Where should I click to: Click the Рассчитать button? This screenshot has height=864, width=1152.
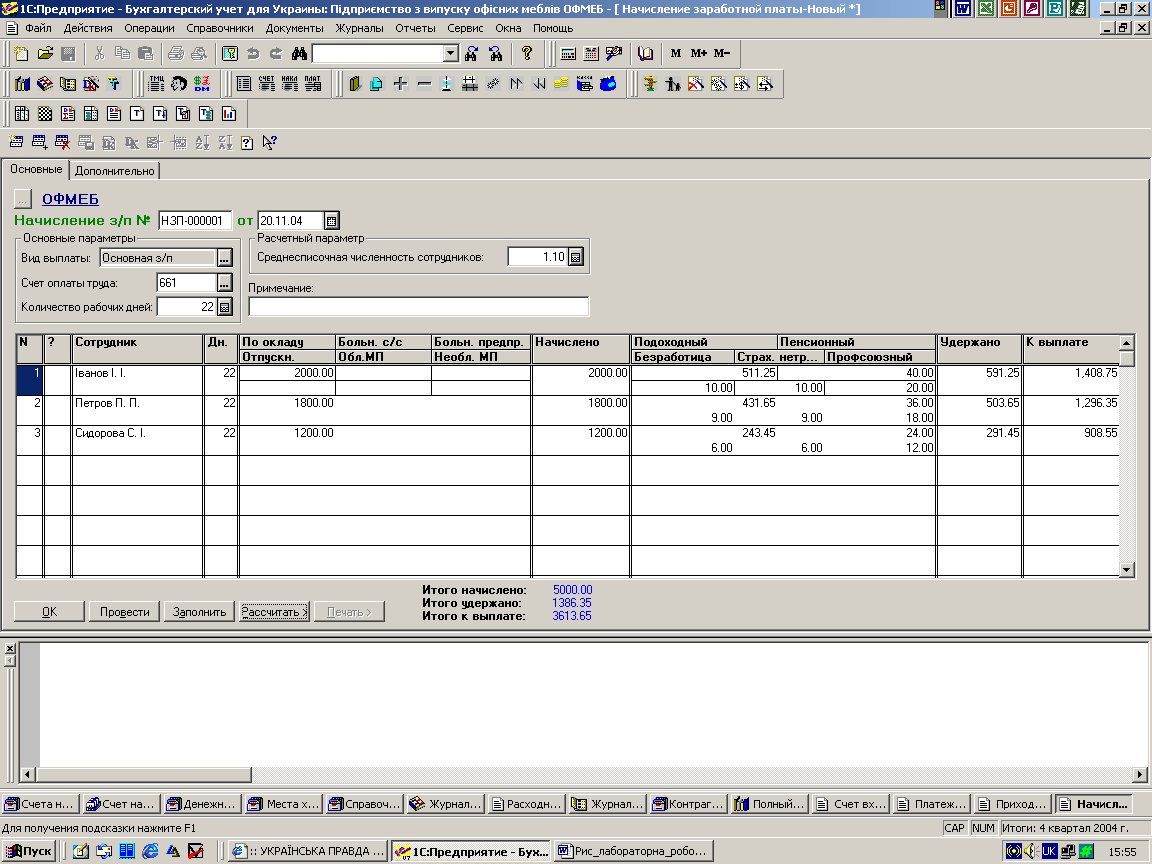pyautogui.click(x=275, y=612)
